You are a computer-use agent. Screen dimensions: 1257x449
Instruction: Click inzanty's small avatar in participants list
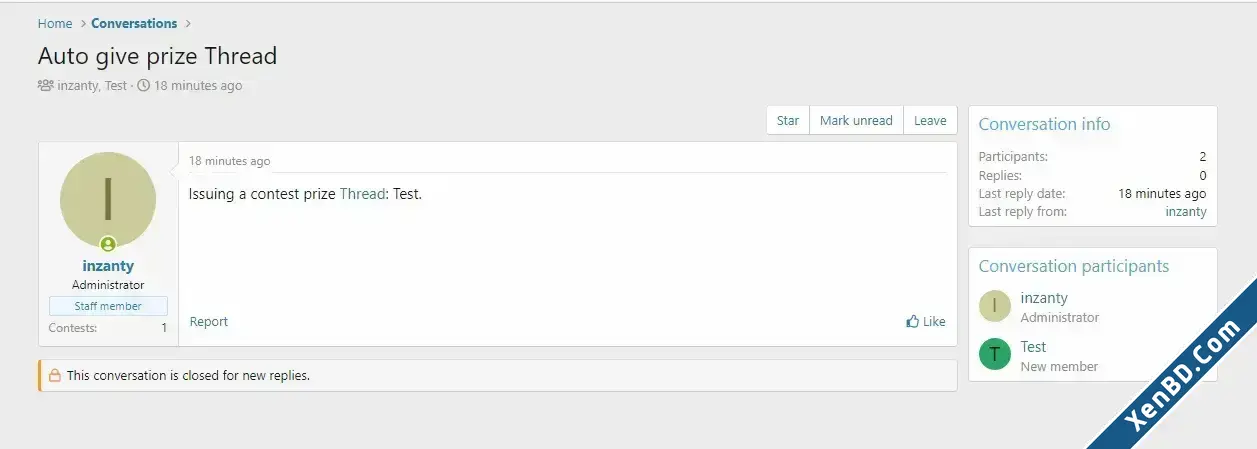[995, 306]
